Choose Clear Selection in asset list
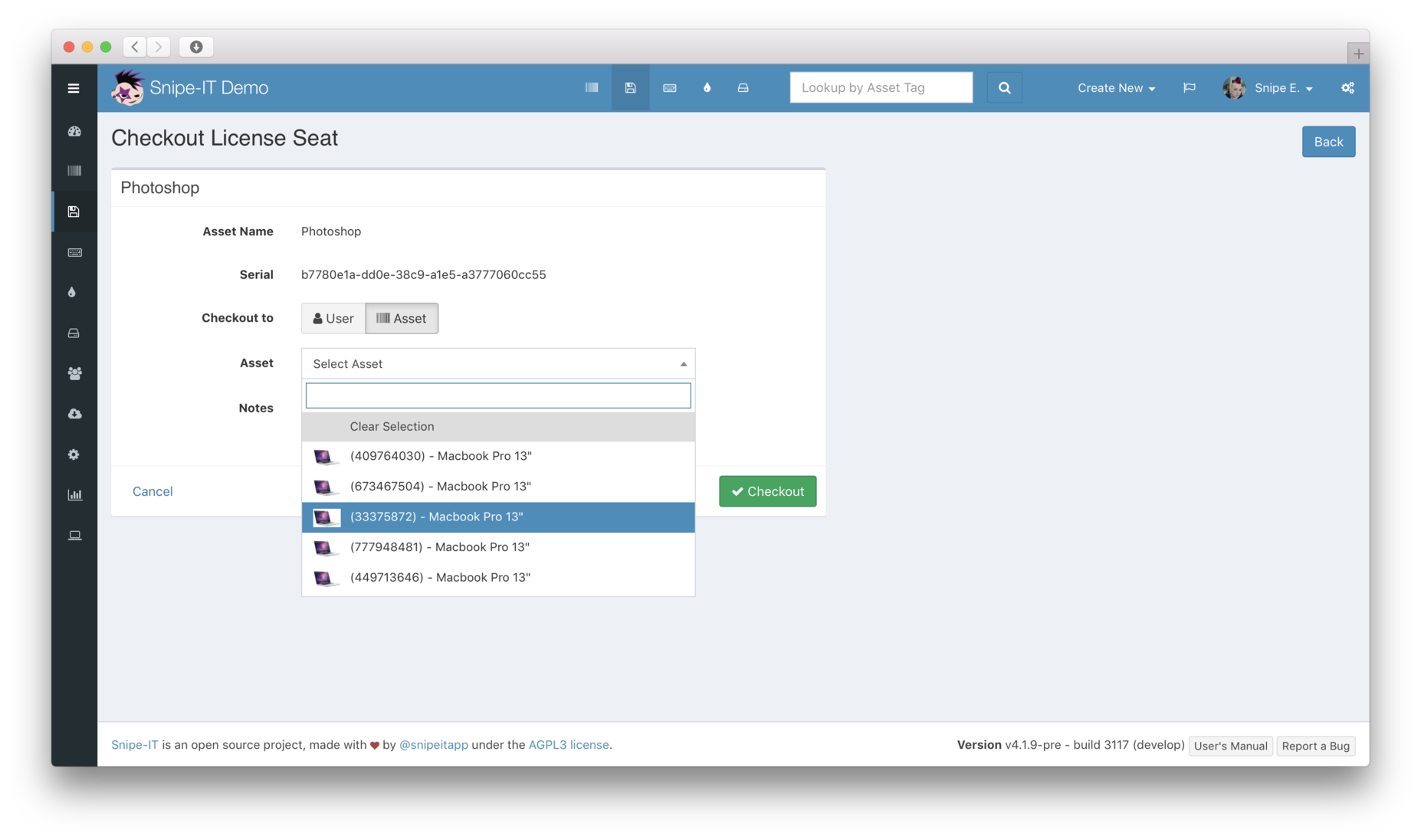Screen dimensions: 1421x840 [498, 426]
